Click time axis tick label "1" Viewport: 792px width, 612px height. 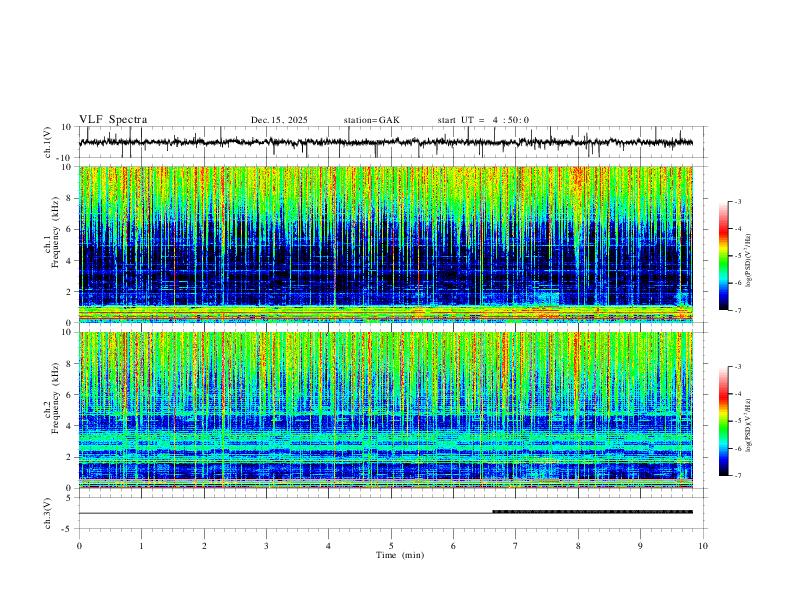(x=141, y=546)
